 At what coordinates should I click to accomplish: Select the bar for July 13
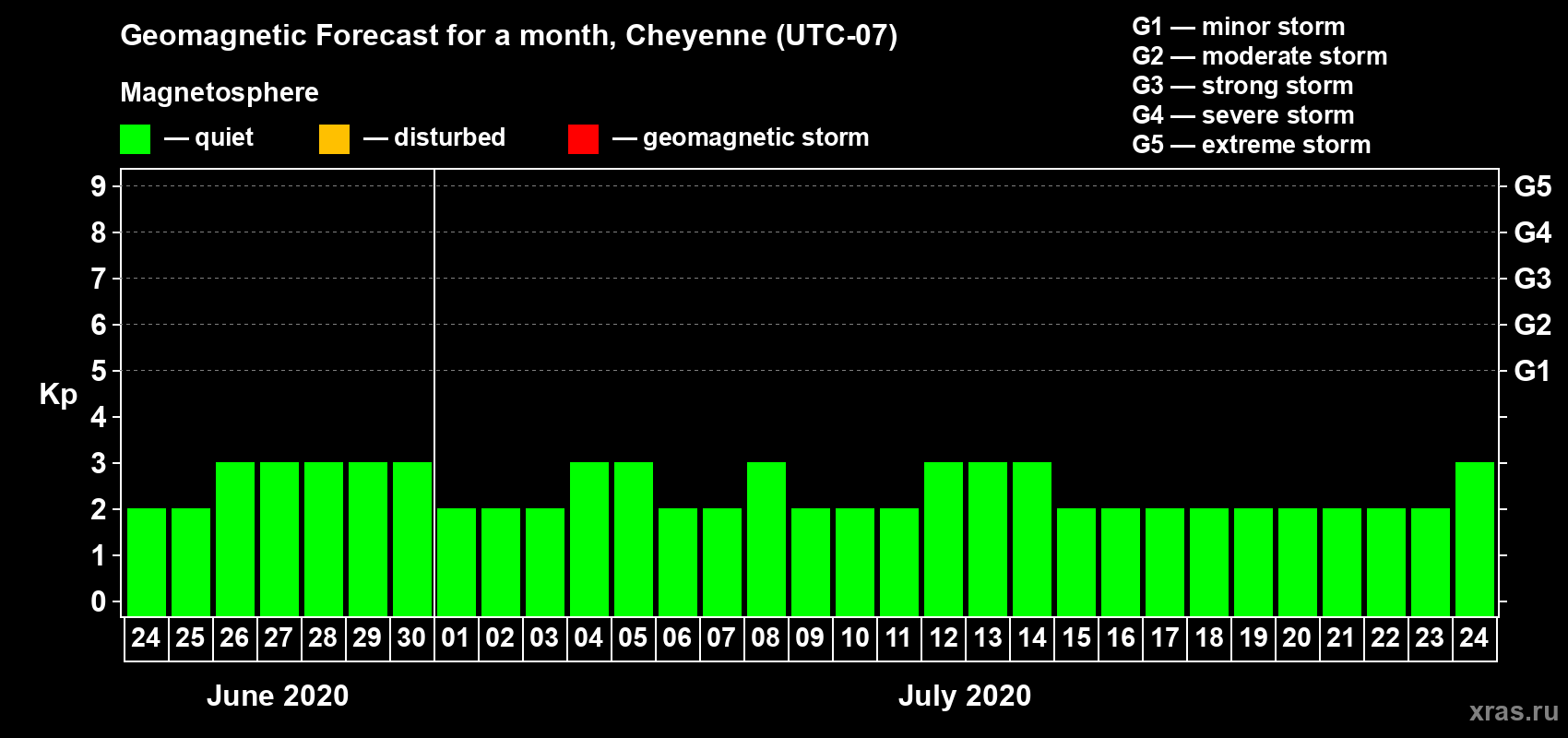988,539
